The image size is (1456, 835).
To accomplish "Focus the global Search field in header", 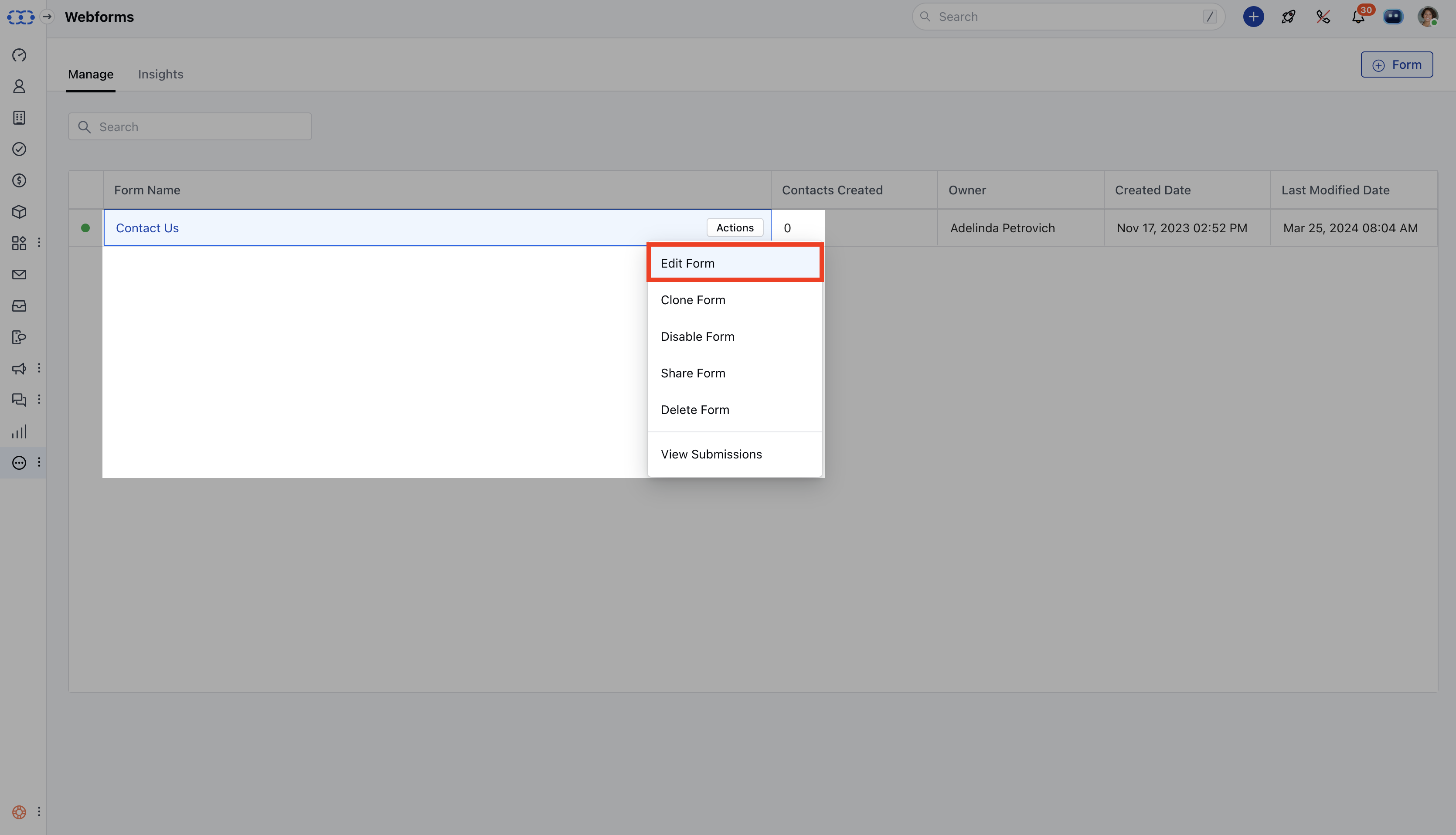I will coord(1068,17).
